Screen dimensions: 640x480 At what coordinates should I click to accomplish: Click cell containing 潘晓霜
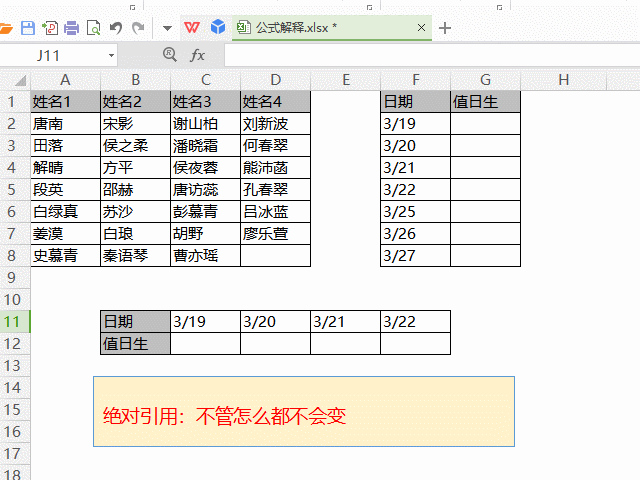click(205, 146)
